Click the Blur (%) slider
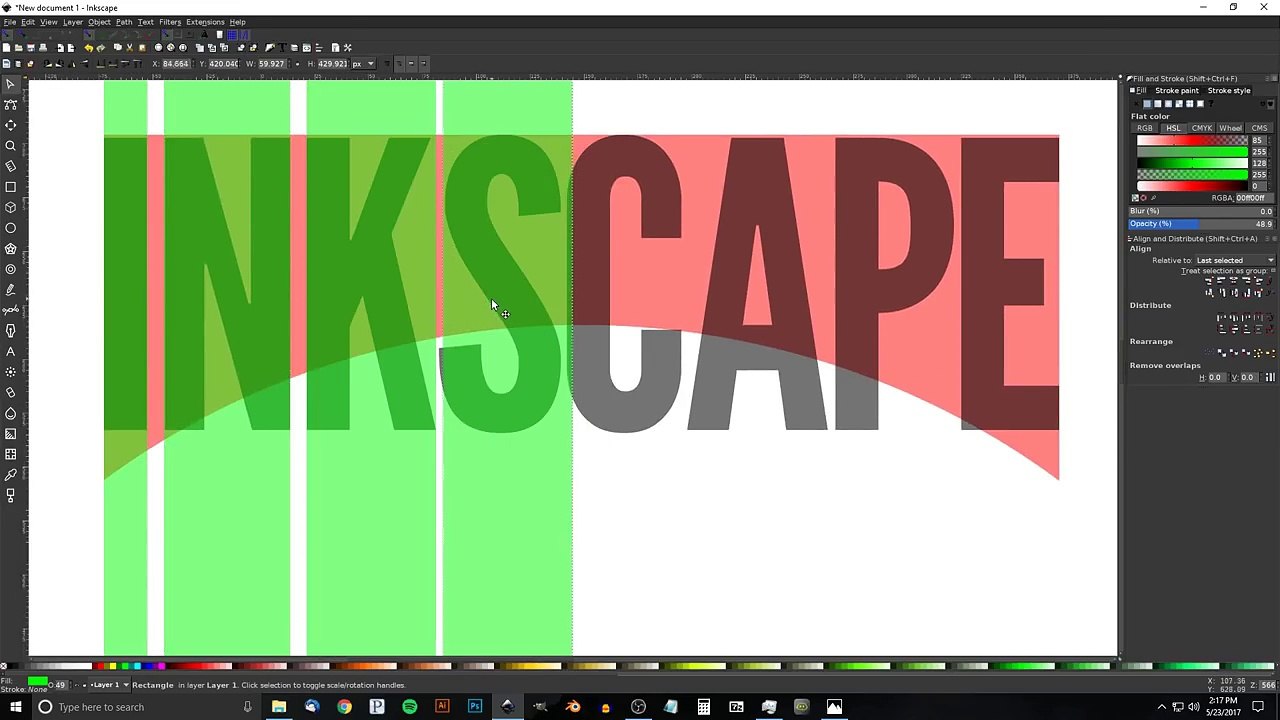This screenshot has height=720, width=1280. click(1201, 211)
